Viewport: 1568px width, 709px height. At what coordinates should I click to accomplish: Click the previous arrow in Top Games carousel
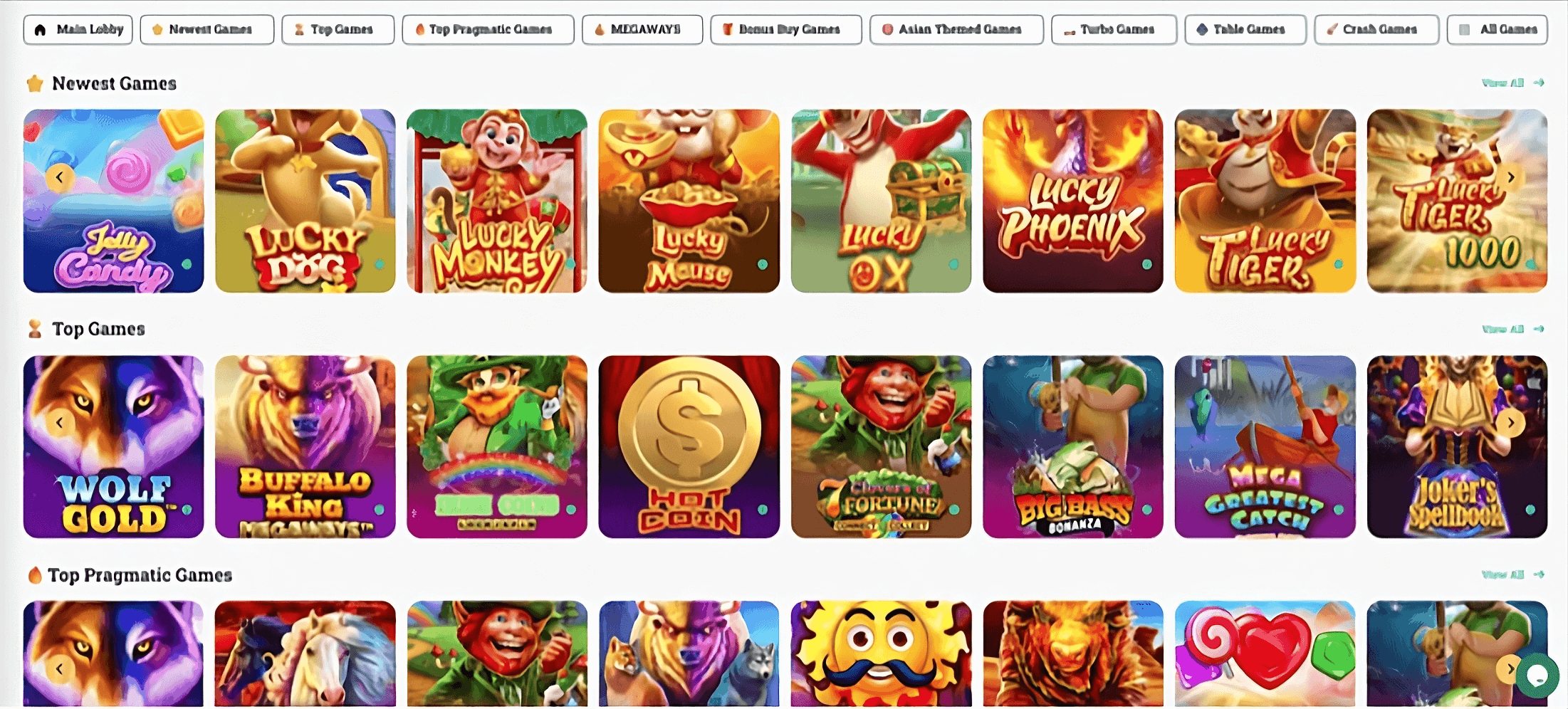point(60,423)
